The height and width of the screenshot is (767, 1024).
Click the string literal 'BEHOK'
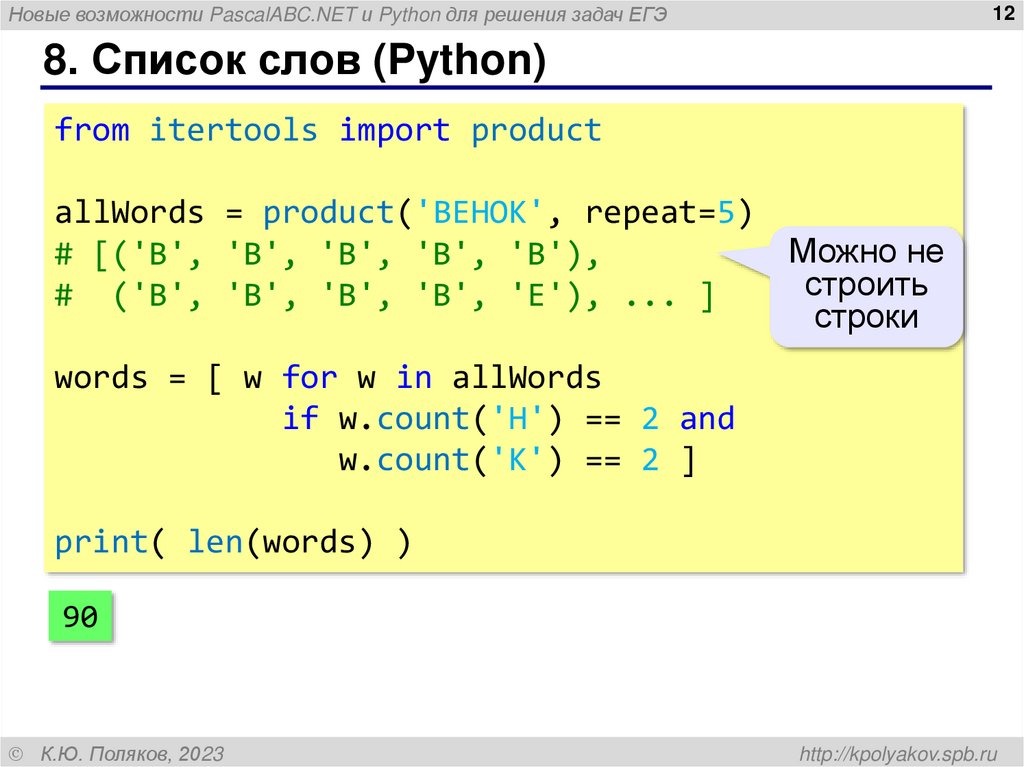tap(482, 211)
